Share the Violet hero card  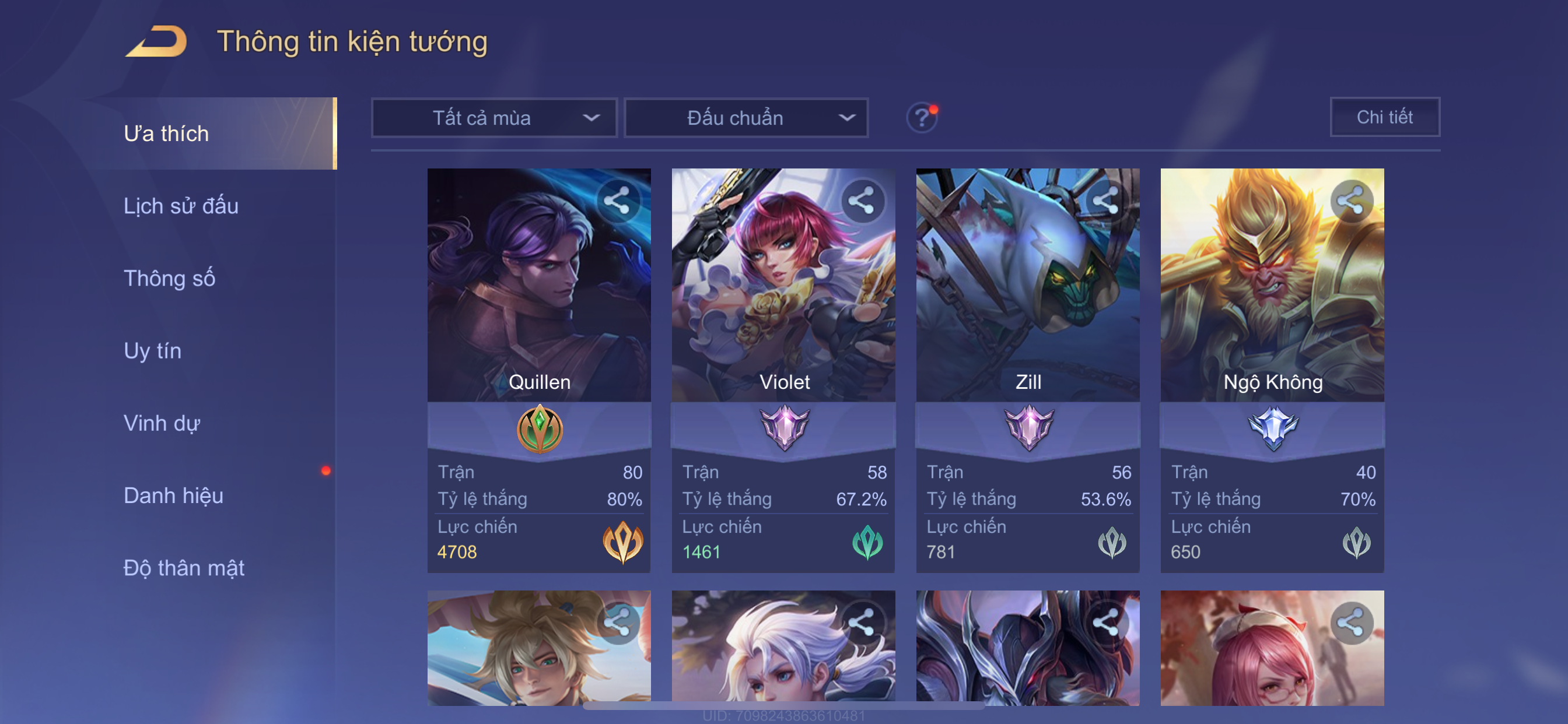862,200
